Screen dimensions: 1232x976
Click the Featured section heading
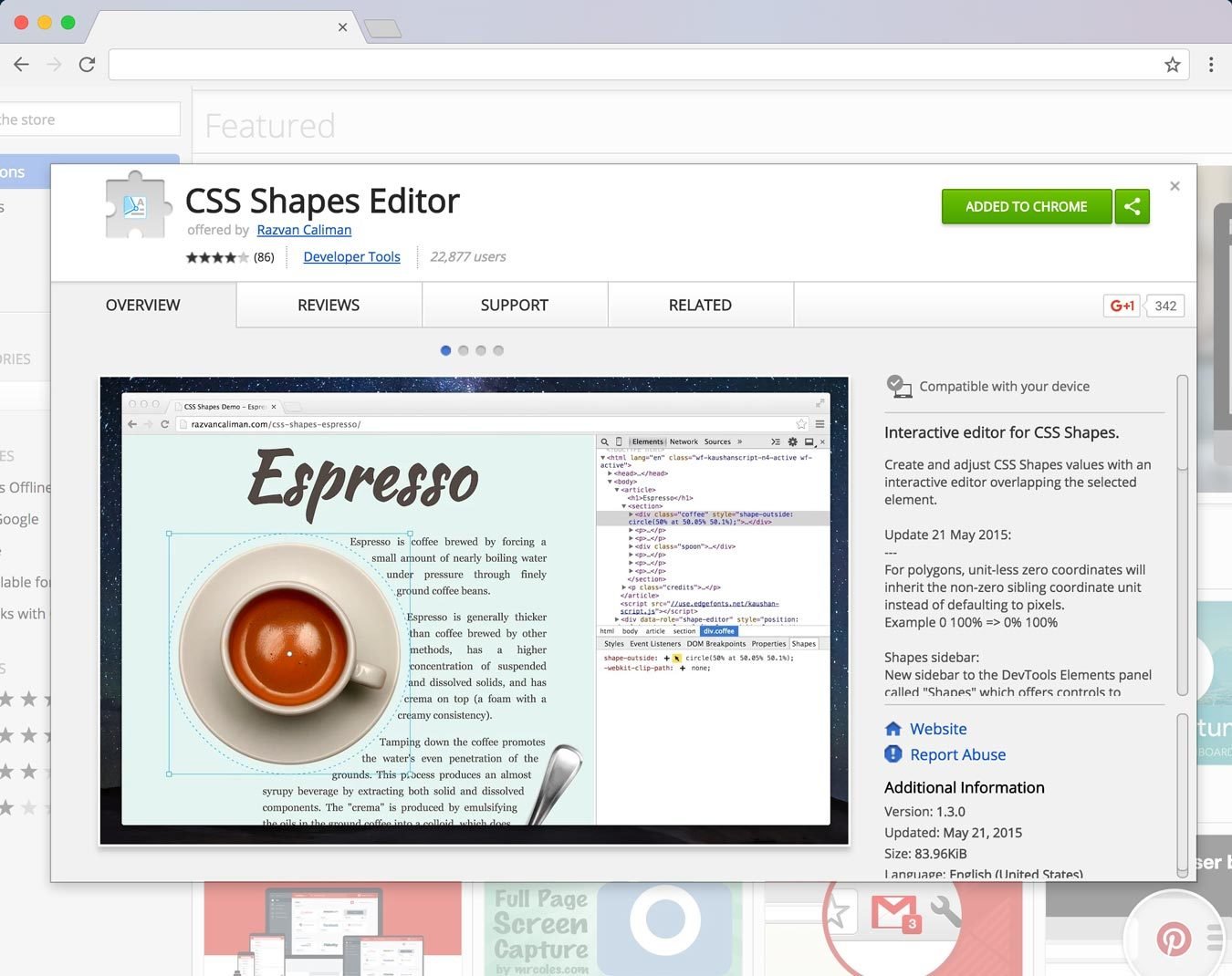tap(270, 126)
